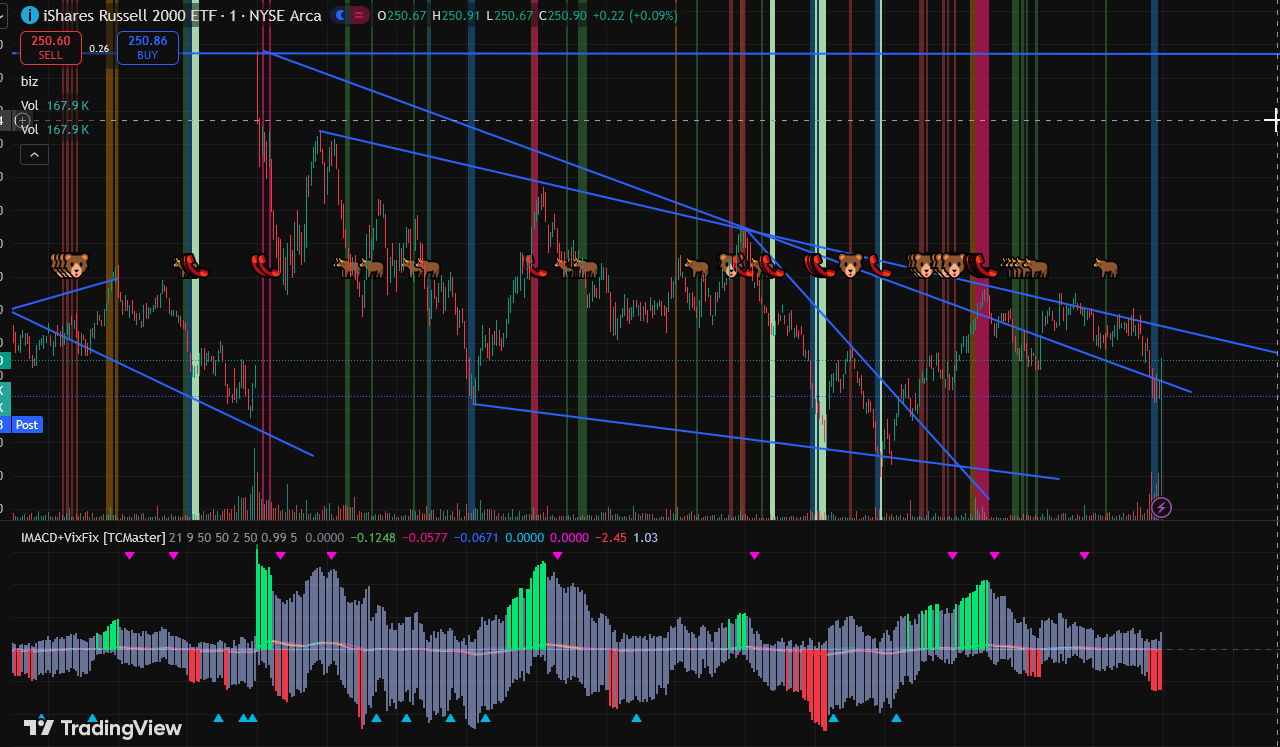Select the IMACD+VixFix [TCMaster] indicator title
Image resolution: width=1280 pixels, height=747 pixels.
tap(93, 537)
